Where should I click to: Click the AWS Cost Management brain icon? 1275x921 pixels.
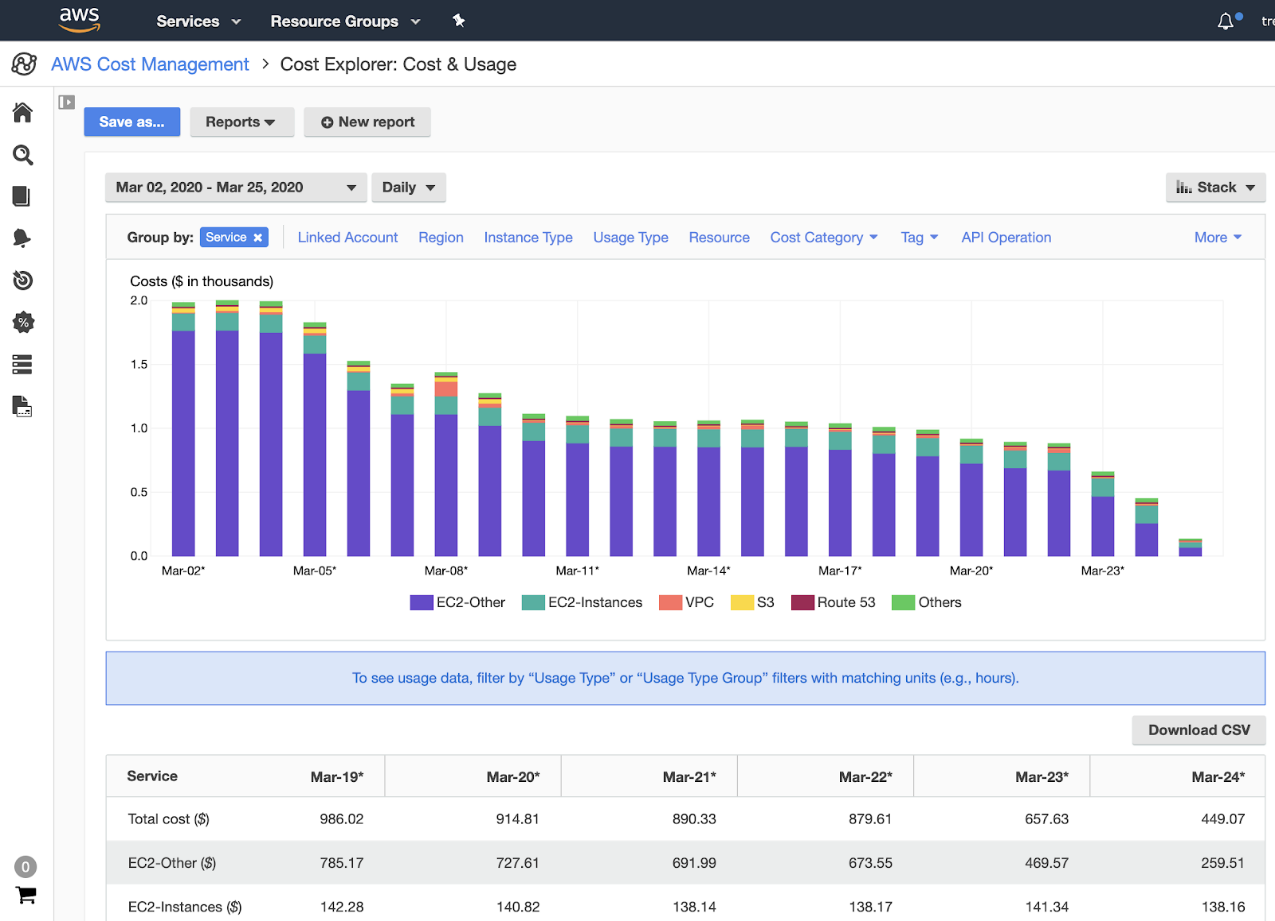24,64
